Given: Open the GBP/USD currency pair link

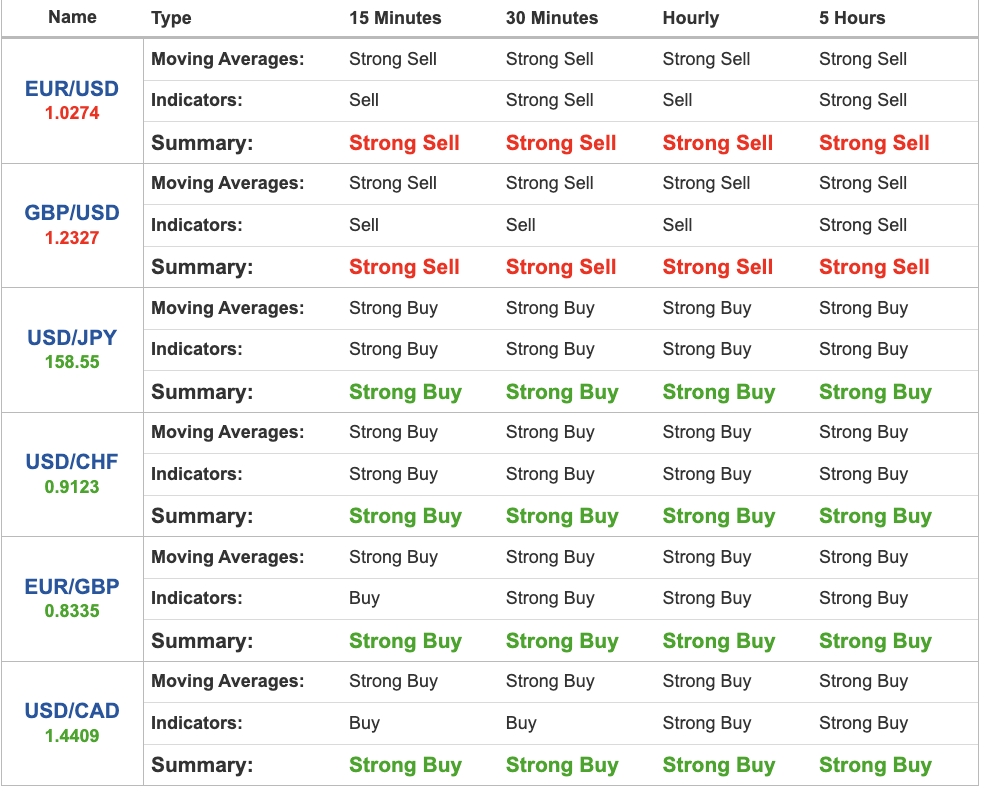Looking at the screenshot, I should click(x=72, y=213).
